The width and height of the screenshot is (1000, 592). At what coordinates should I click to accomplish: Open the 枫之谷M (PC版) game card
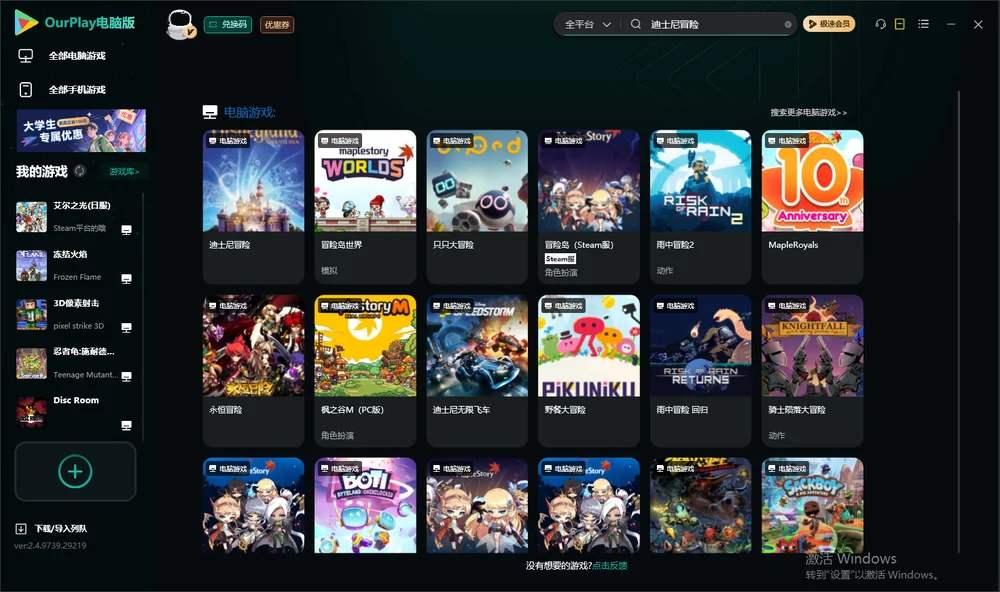click(x=365, y=371)
